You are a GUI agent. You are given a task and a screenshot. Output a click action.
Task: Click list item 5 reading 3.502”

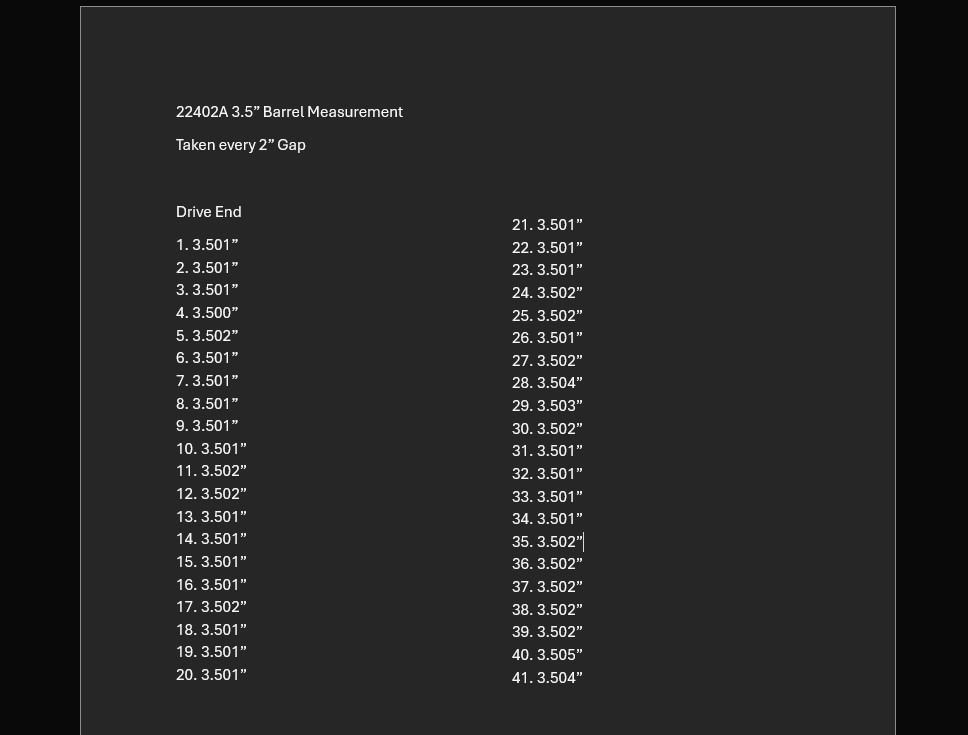(x=207, y=336)
